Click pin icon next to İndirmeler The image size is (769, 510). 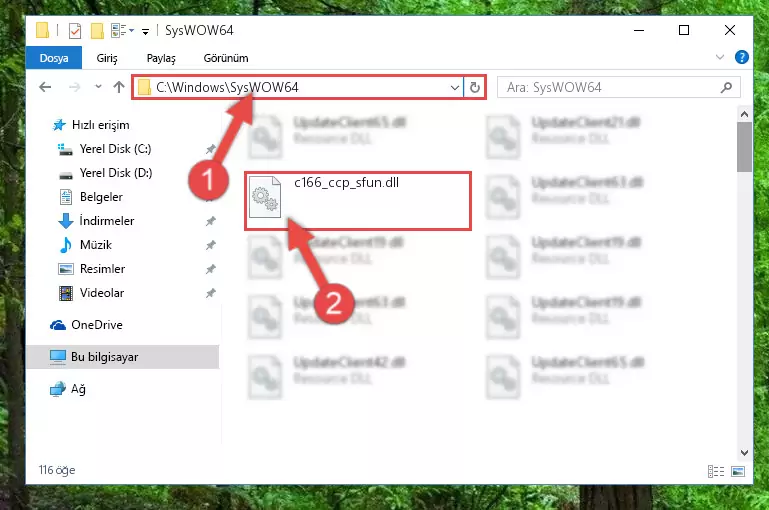(210, 221)
